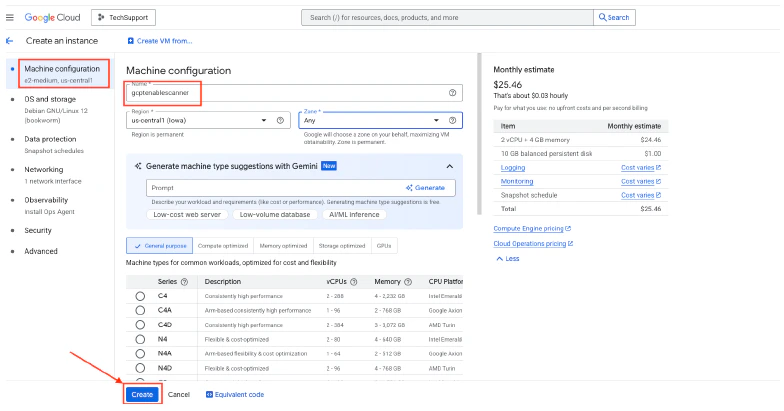Open the Equivalent code link
The height and width of the screenshot is (411, 784).
point(239,394)
